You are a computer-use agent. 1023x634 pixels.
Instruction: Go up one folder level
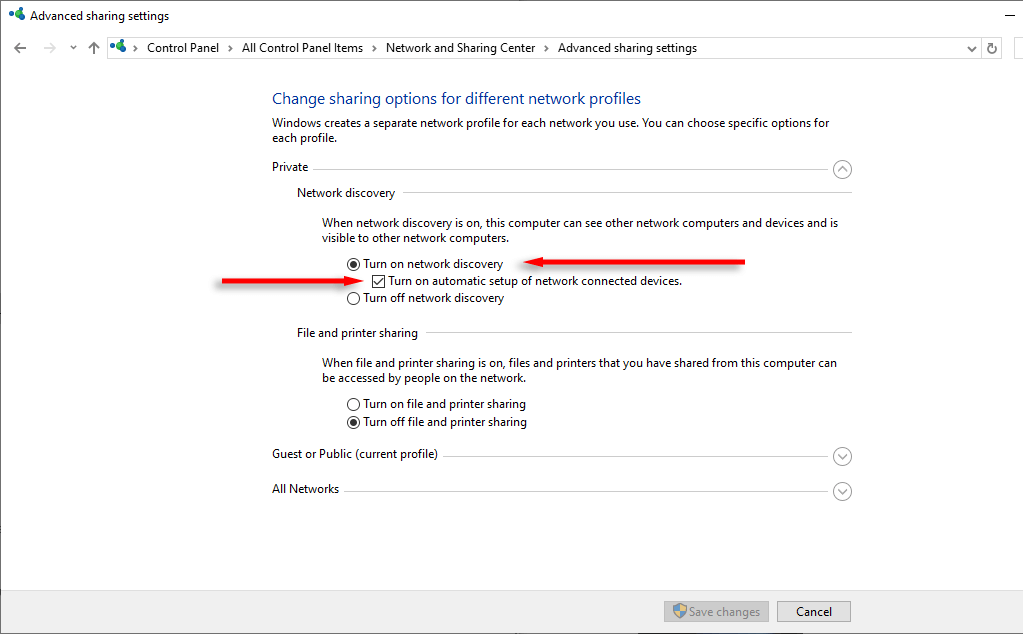click(94, 48)
